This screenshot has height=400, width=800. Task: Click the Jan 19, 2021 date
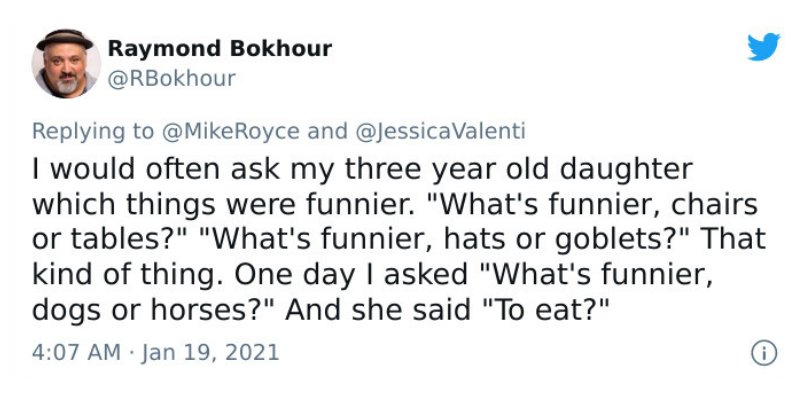pos(210,353)
